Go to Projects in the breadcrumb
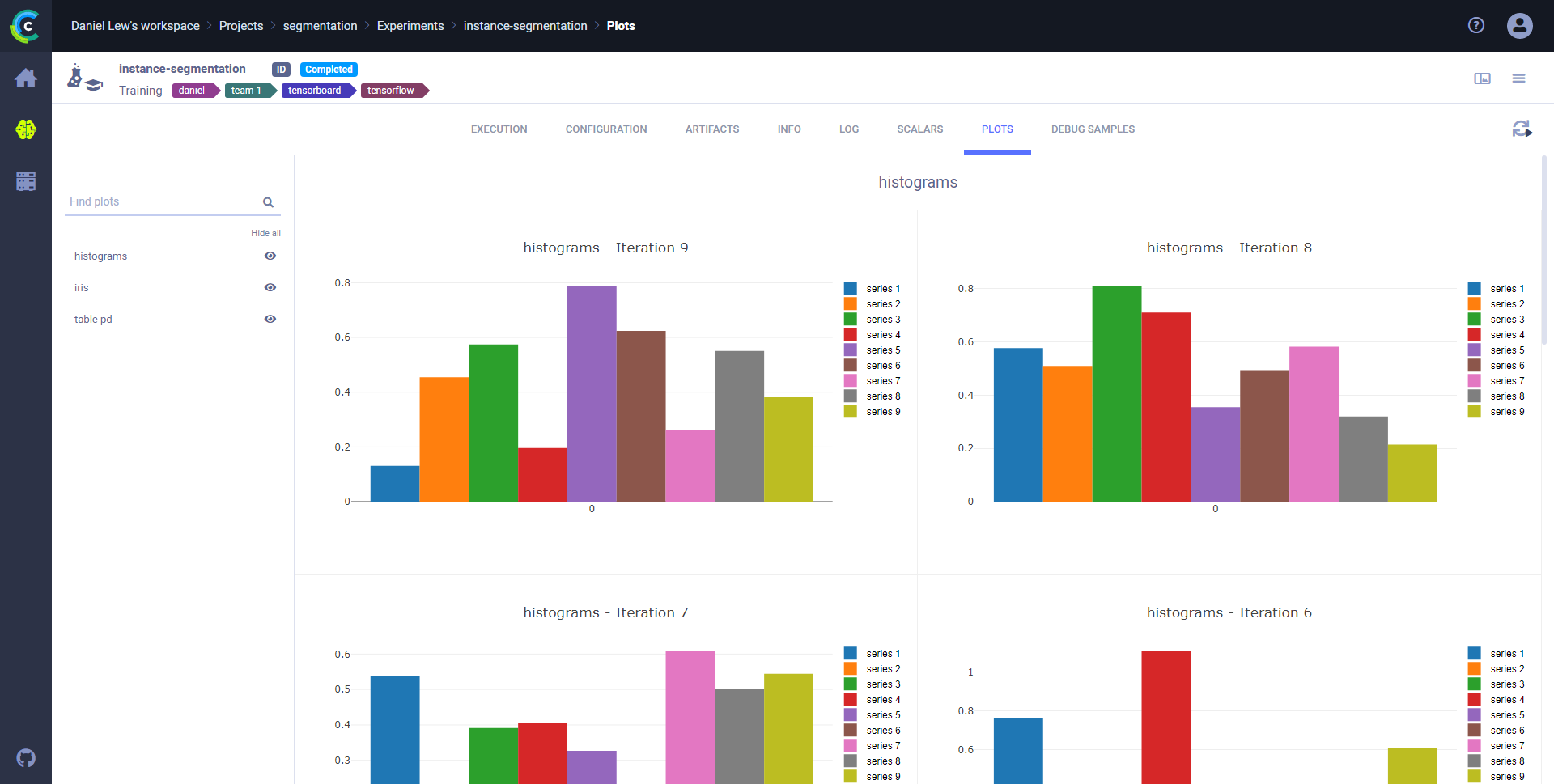Screen dimensions: 1554x784 pos(241,26)
